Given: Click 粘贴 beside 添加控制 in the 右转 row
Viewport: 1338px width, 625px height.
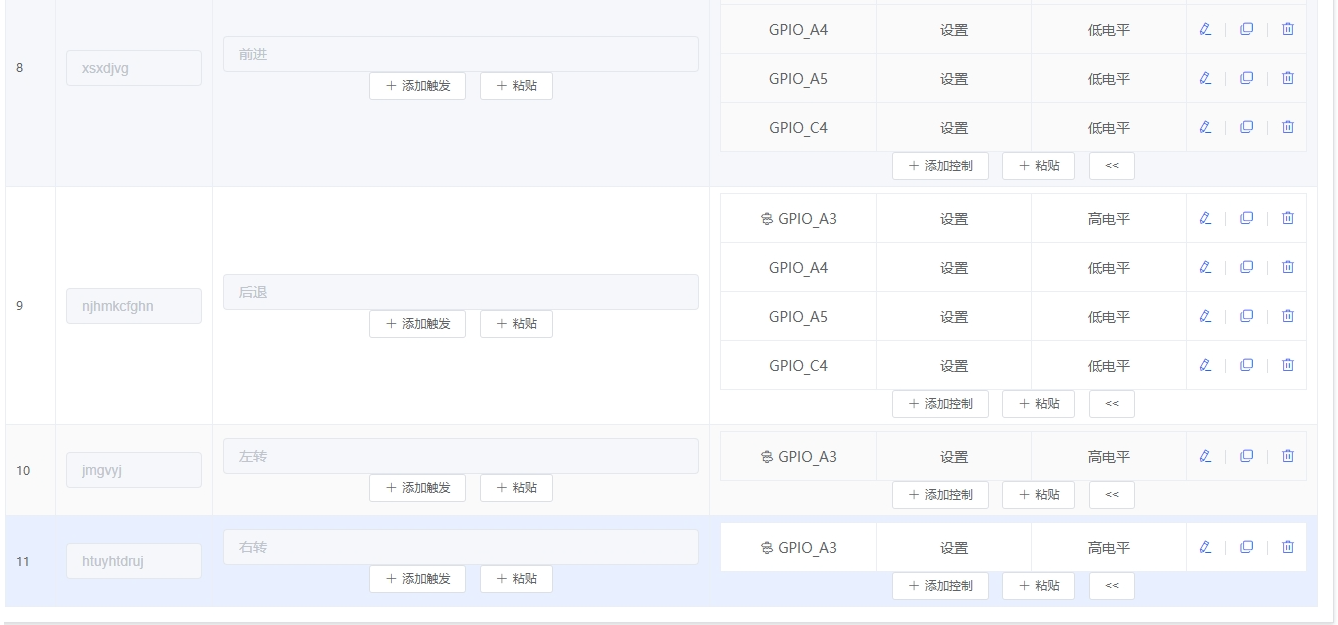Looking at the screenshot, I should tap(1038, 586).
